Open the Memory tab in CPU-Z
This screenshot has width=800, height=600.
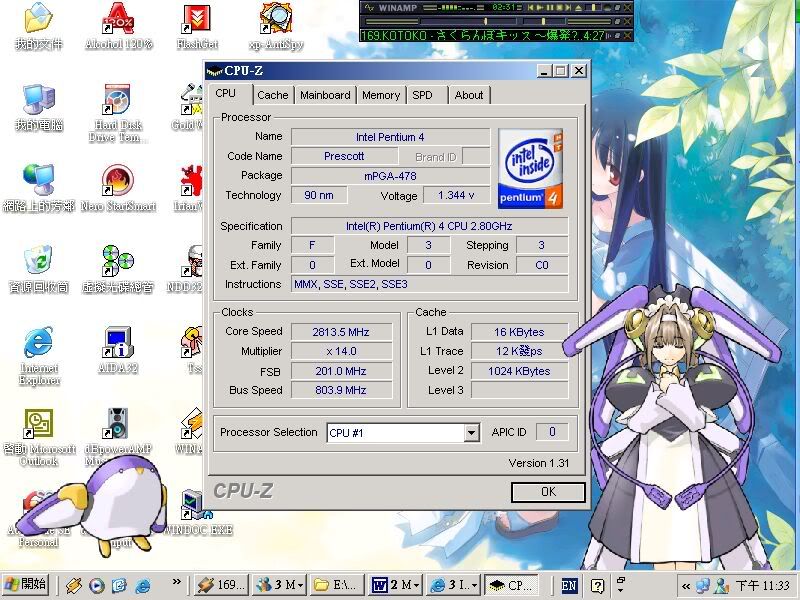[x=381, y=95]
